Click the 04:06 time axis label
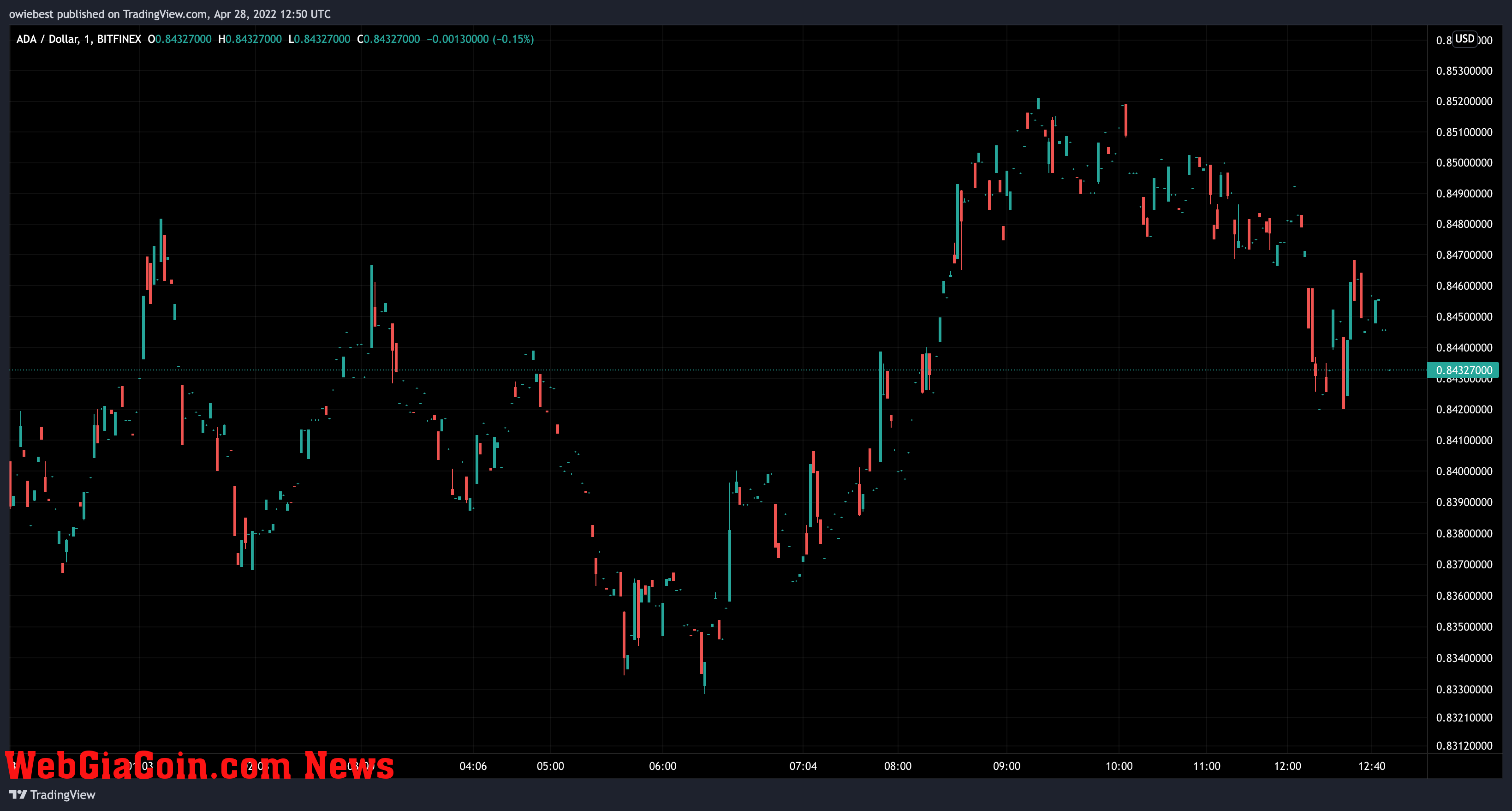1512x811 pixels. pyautogui.click(x=473, y=766)
